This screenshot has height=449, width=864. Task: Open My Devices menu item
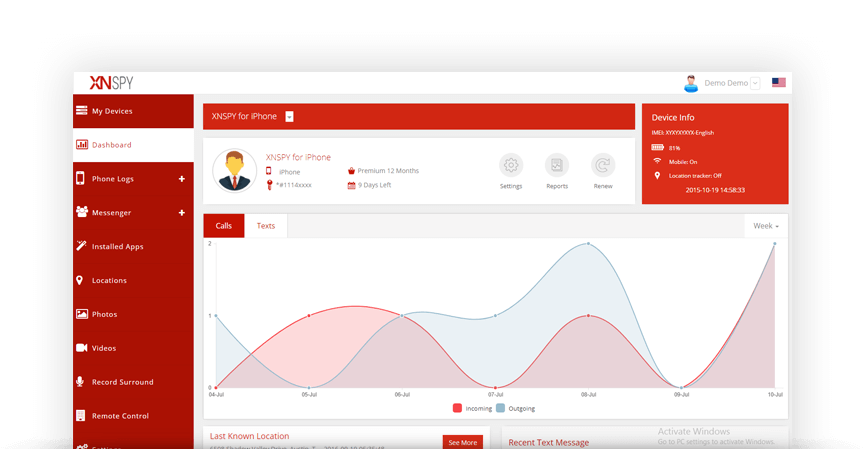pyautogui.click(x=133, y=111)
